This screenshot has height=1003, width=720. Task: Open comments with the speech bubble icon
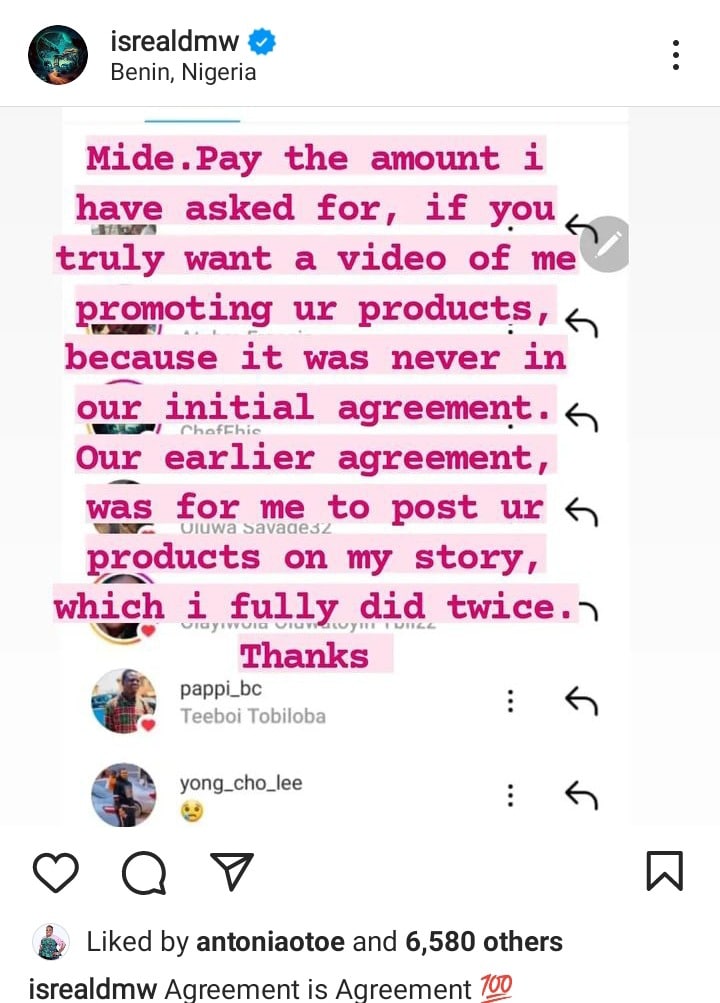click(x=143, y=872)
